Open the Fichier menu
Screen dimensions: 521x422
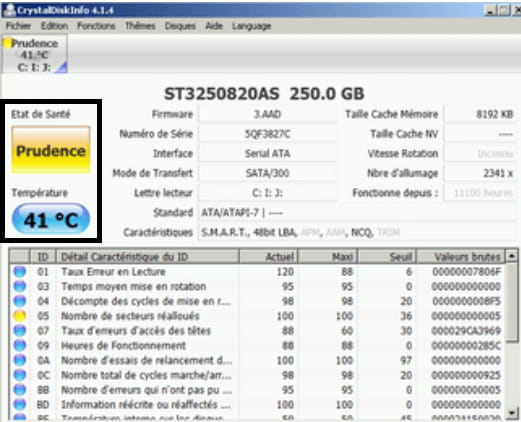pyautogui.click(x=18, y=26)
